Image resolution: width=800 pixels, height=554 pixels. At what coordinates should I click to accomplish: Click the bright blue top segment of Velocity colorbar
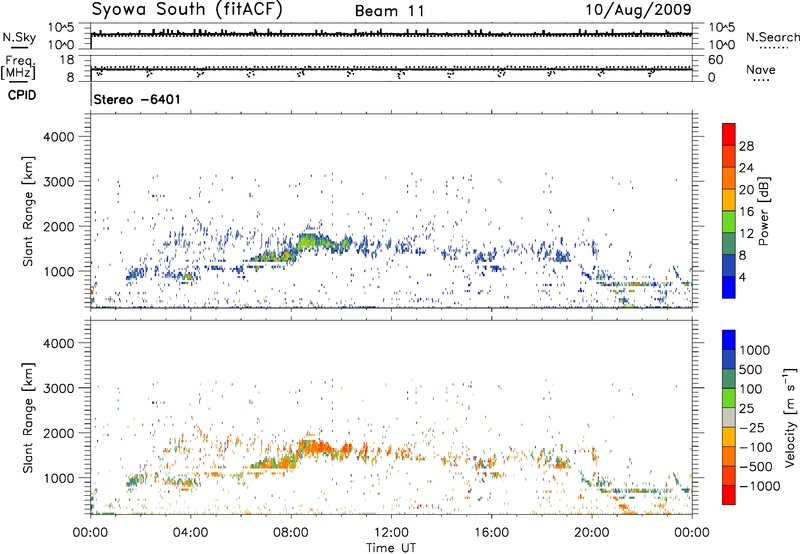pyautogui.click(x=729, y=340)
